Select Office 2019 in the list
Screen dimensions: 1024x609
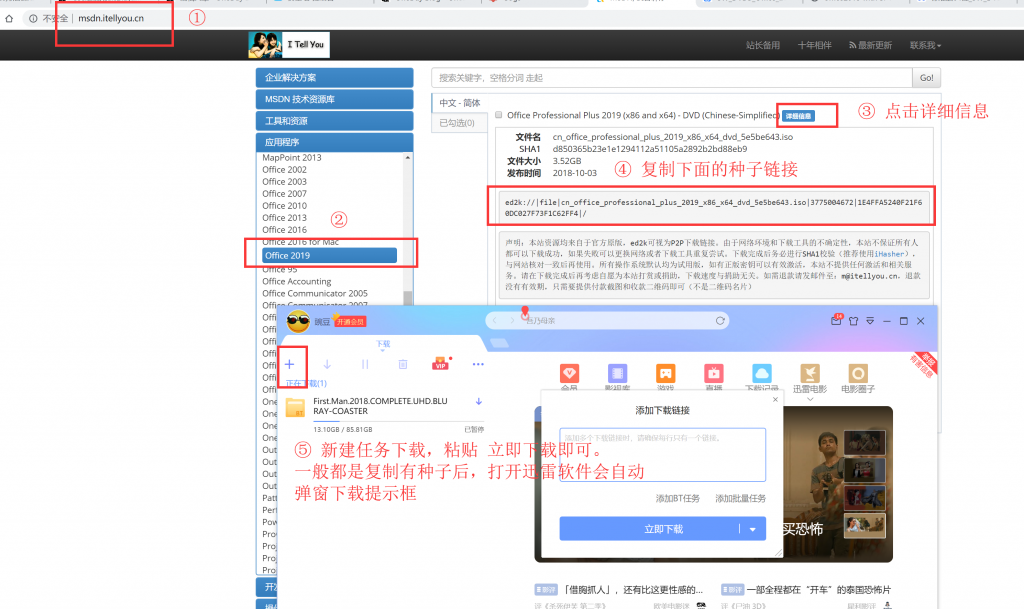329,255
